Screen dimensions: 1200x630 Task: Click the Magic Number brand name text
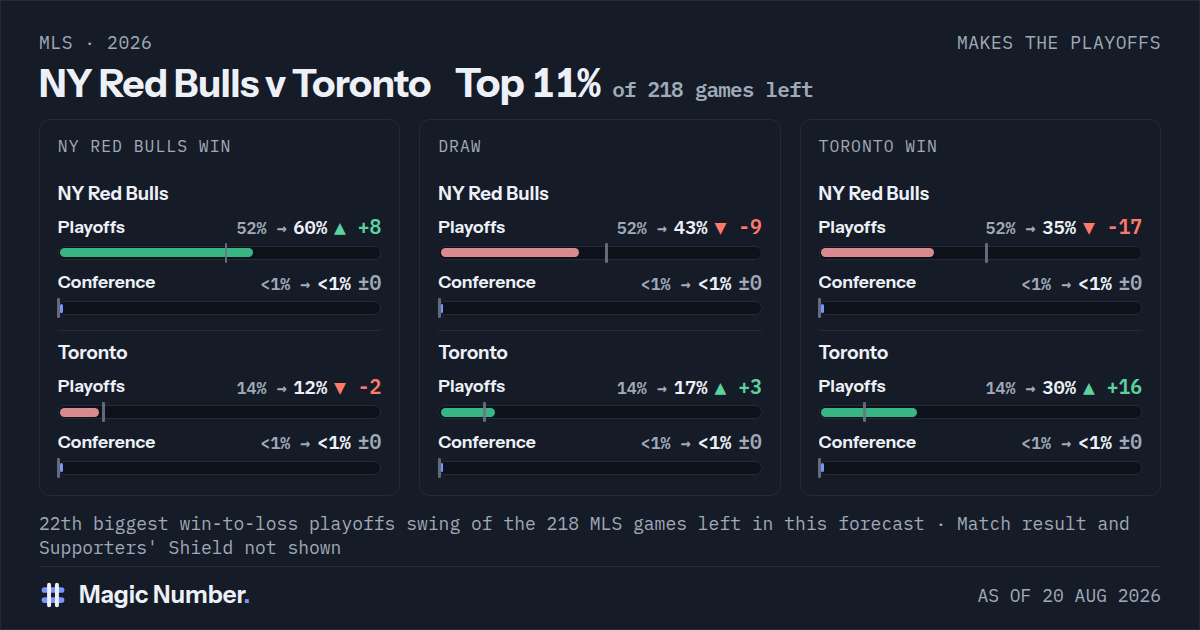pos(164,595)
